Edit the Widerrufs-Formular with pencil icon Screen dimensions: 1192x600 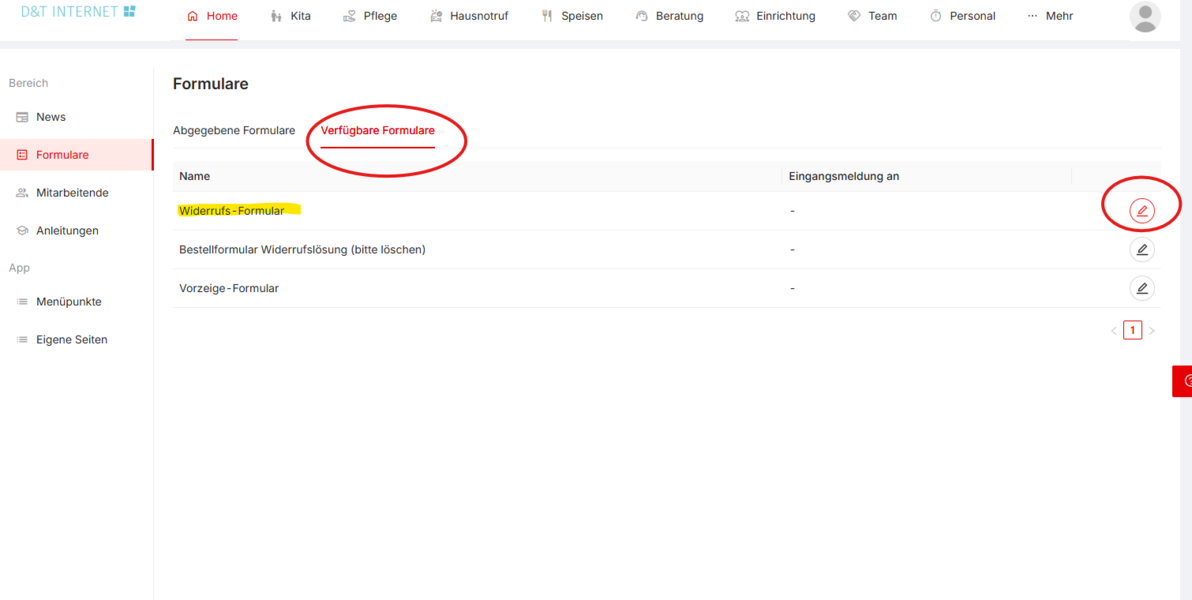point(1141,211)
